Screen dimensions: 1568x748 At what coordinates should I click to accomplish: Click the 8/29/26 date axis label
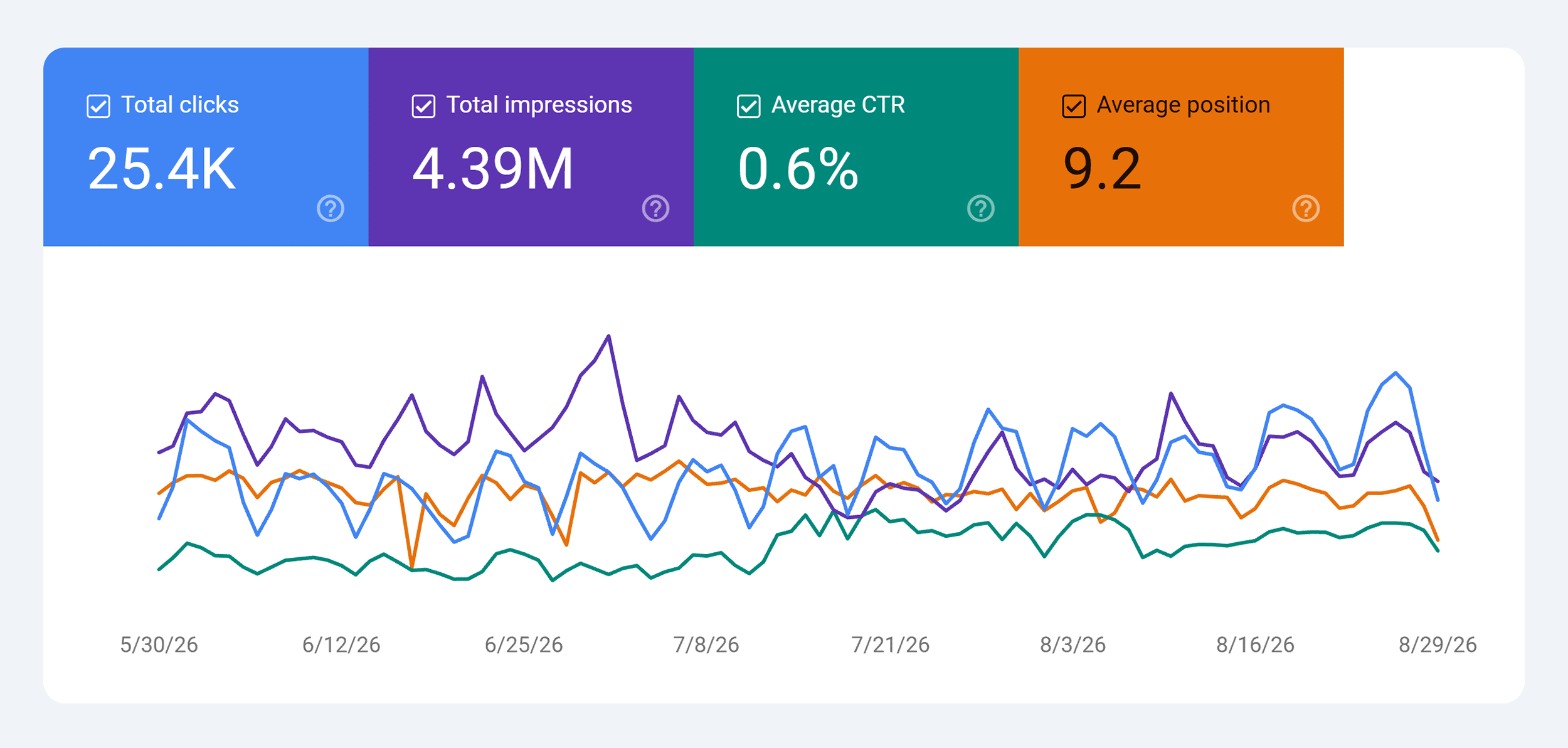1438,644
